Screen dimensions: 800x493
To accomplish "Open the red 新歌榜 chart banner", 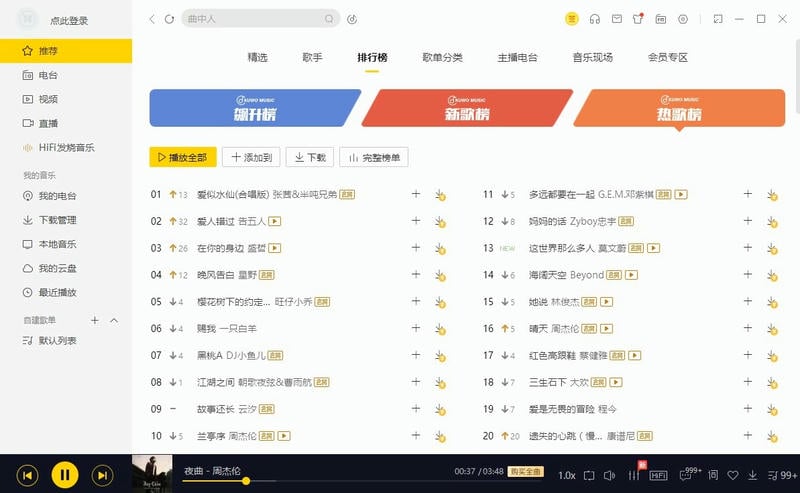I will 467,108.
